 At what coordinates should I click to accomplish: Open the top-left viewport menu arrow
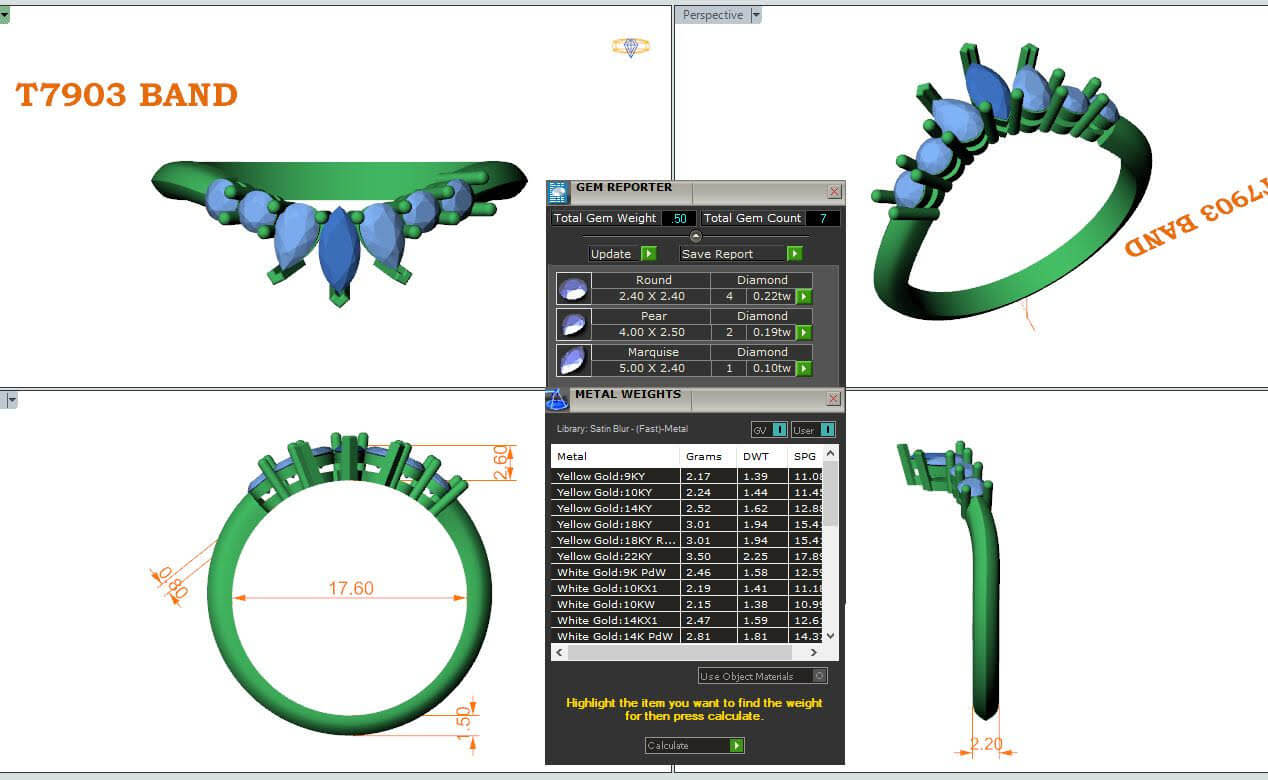[5, 15]
